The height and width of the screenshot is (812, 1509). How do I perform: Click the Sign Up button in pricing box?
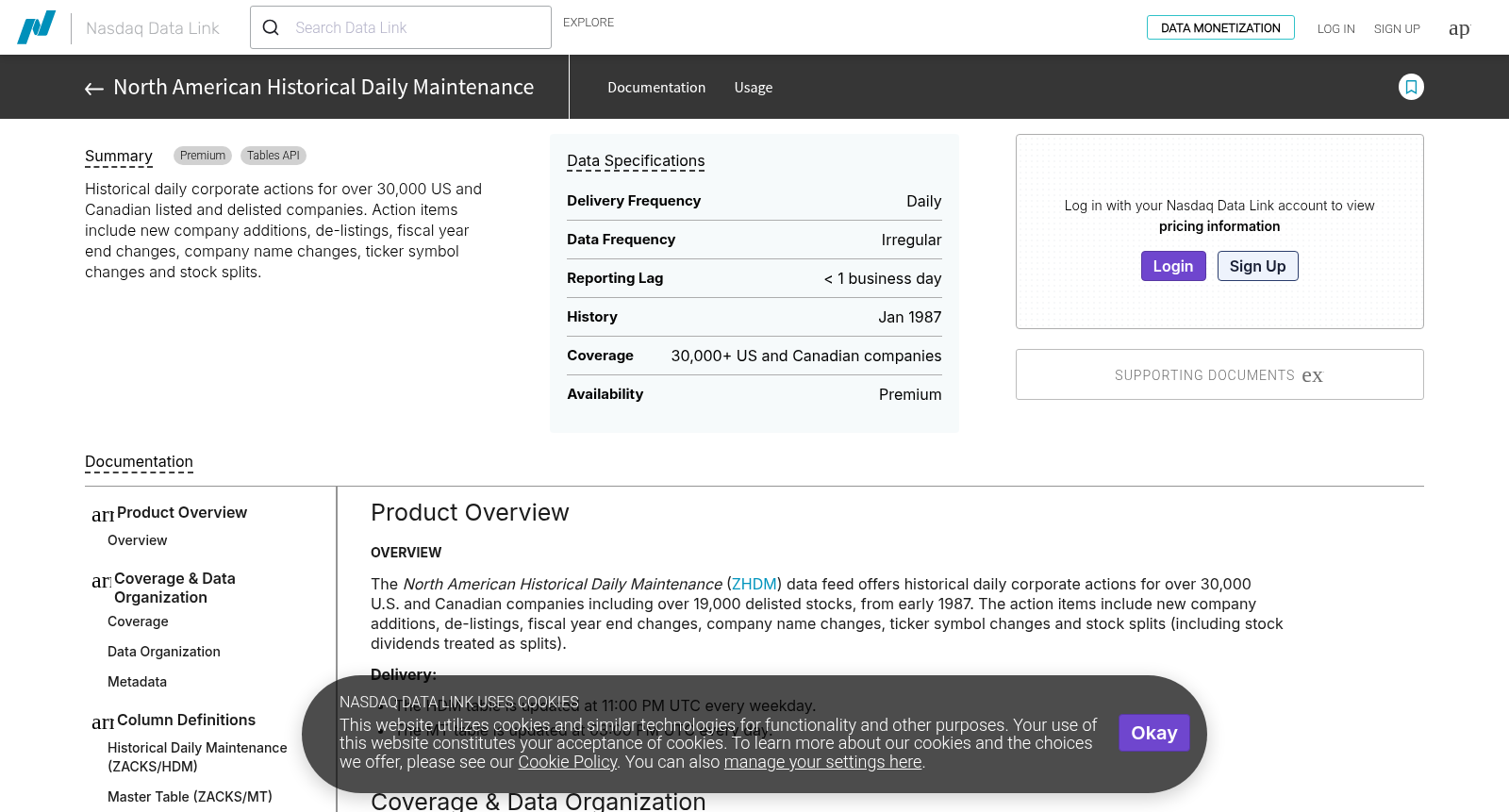click(x=1257, y=266)
